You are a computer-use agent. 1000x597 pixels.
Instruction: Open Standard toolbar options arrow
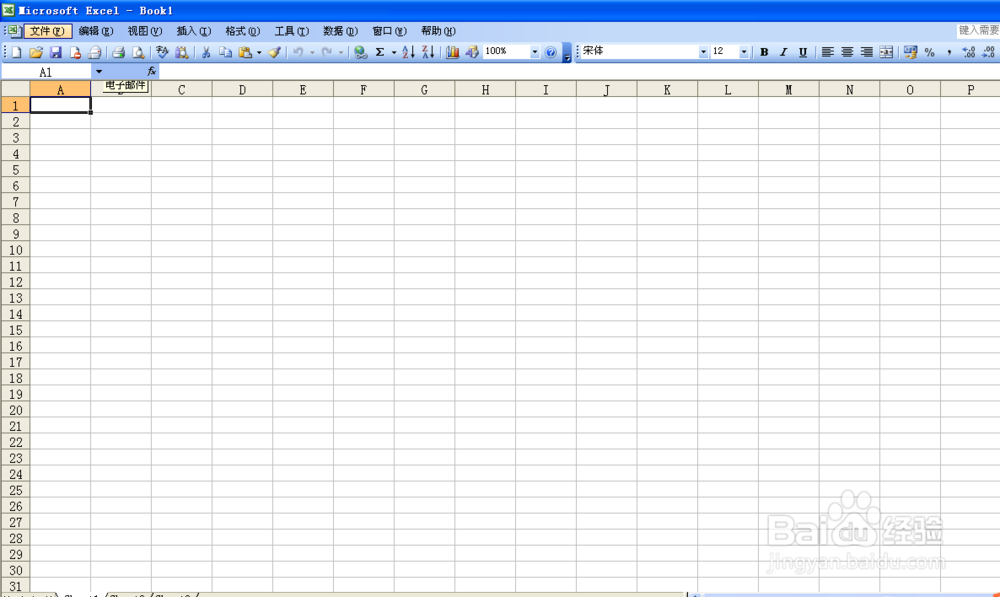pyautogui.click(x=566, y=54)
